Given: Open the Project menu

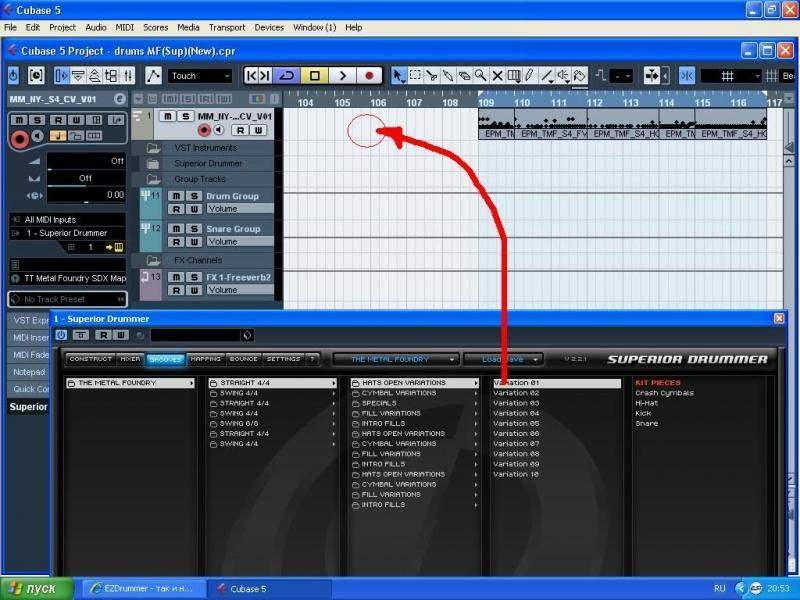Looking at the screenshot, I should click(62, 28).
